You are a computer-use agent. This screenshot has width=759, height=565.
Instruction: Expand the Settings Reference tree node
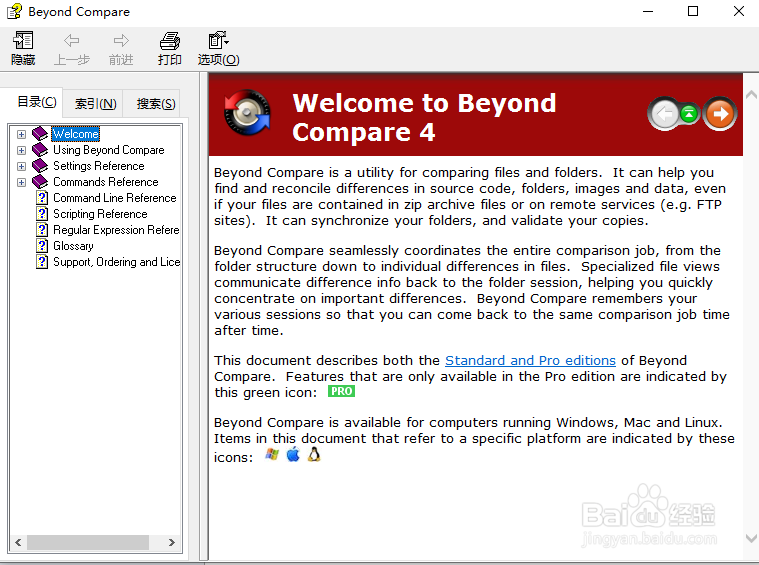21,166
